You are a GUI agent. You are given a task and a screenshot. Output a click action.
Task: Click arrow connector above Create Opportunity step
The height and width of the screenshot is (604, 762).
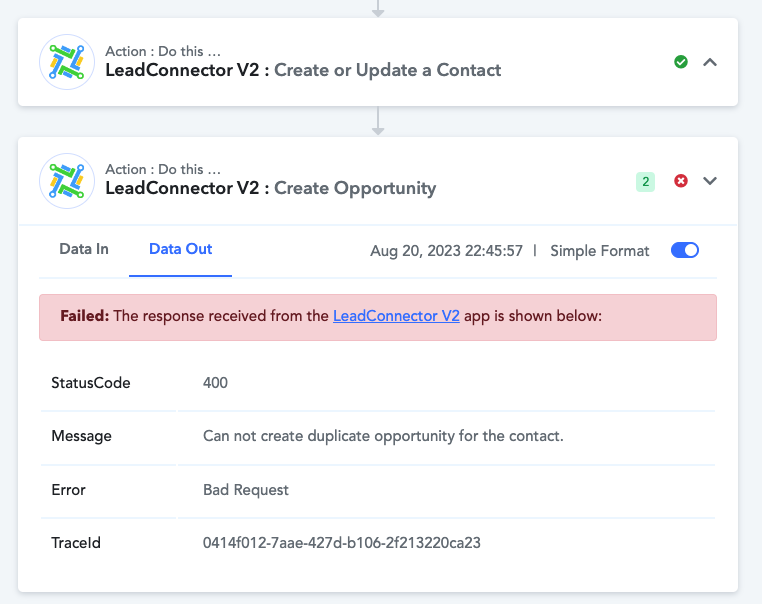[x=378, y=121]
